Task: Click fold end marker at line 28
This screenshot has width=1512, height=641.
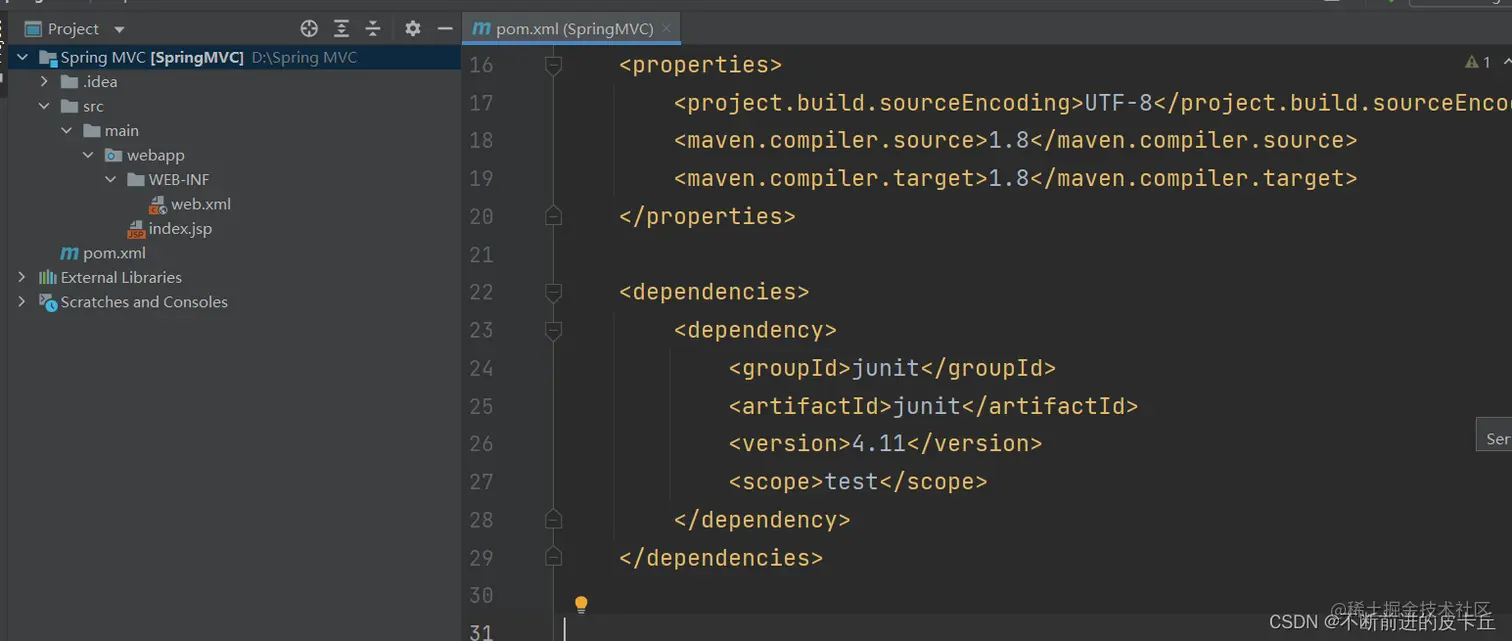Action: coord(553,519)
